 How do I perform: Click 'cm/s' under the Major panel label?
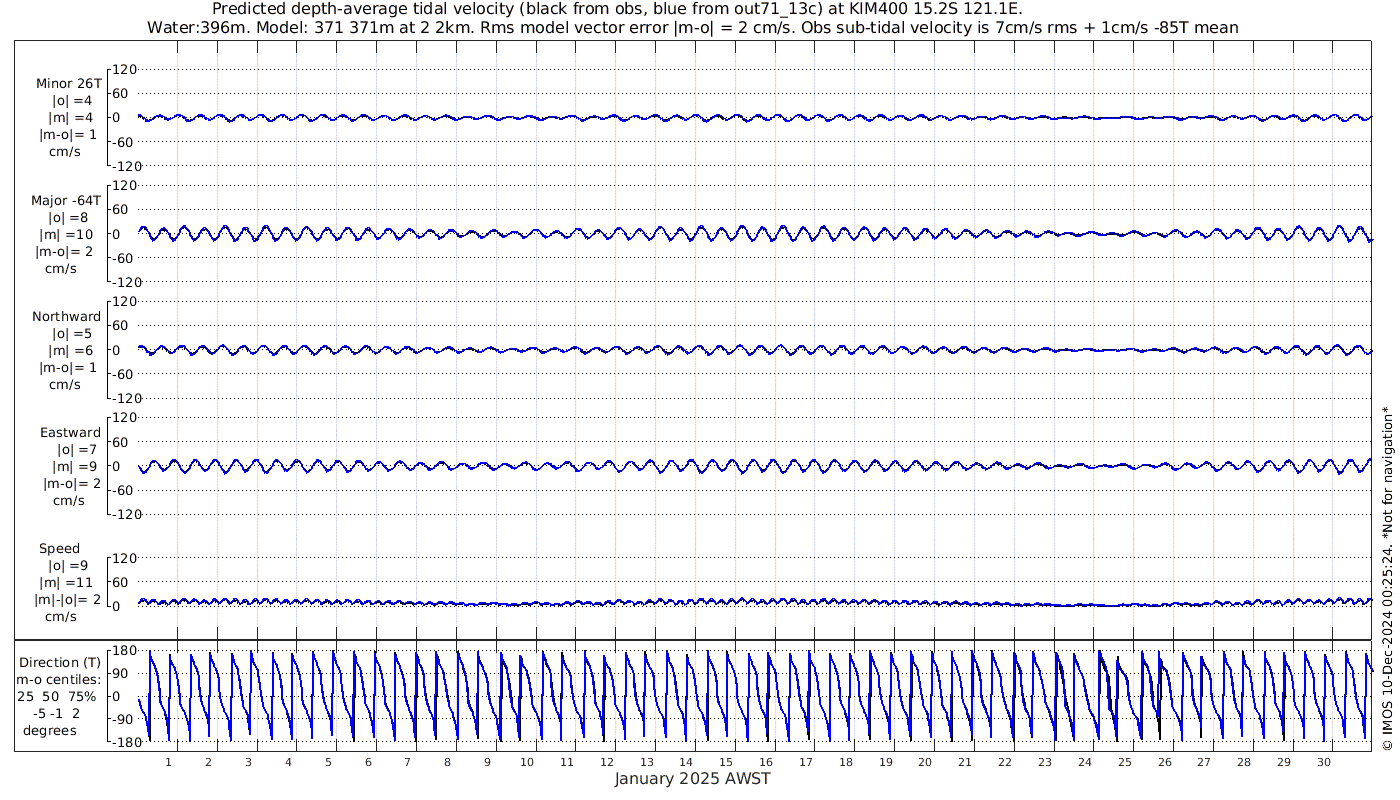tap(61, 268)
